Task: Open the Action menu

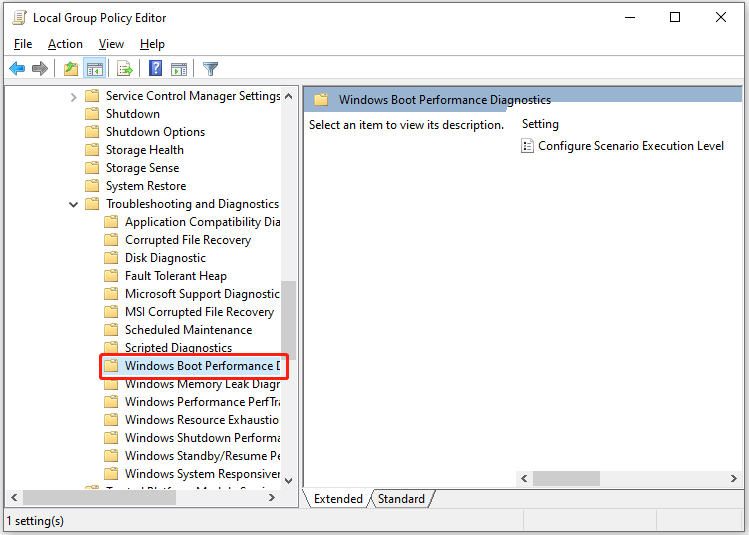Action: [65, 44]
